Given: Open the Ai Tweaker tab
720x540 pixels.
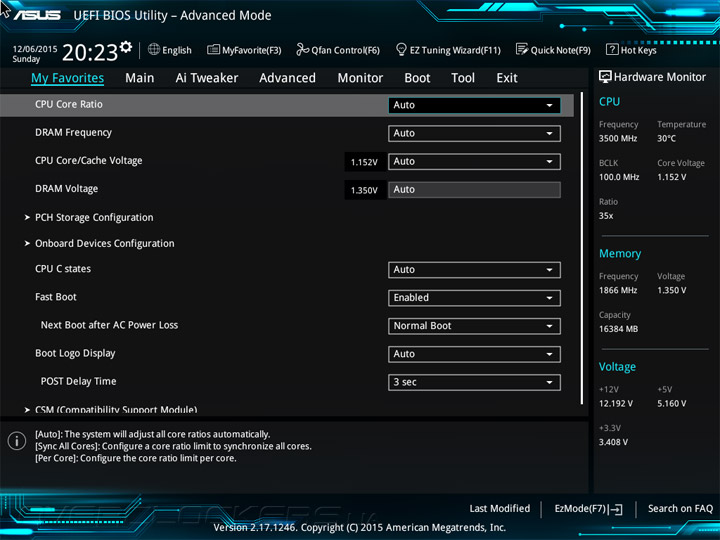Looking at the screenshot, I should pyautogui.click(x=207, y=78).
